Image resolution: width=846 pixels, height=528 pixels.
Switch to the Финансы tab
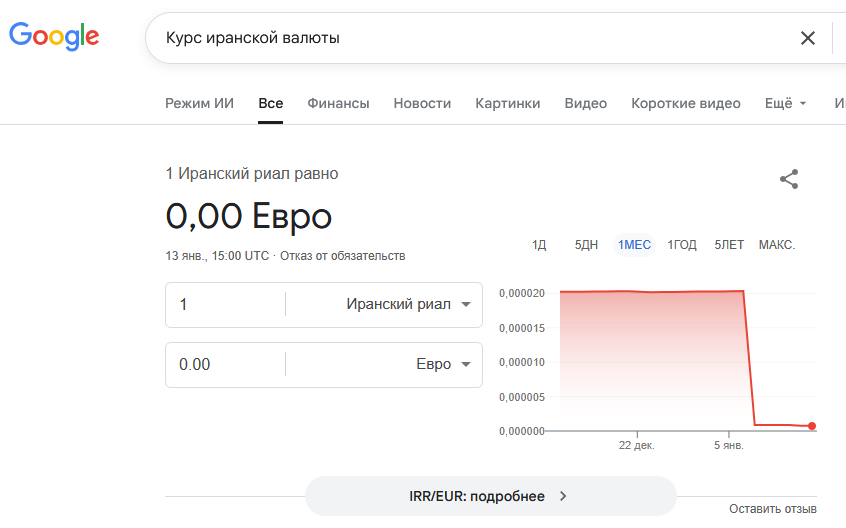pyautogui.click(x=338, y=103)
